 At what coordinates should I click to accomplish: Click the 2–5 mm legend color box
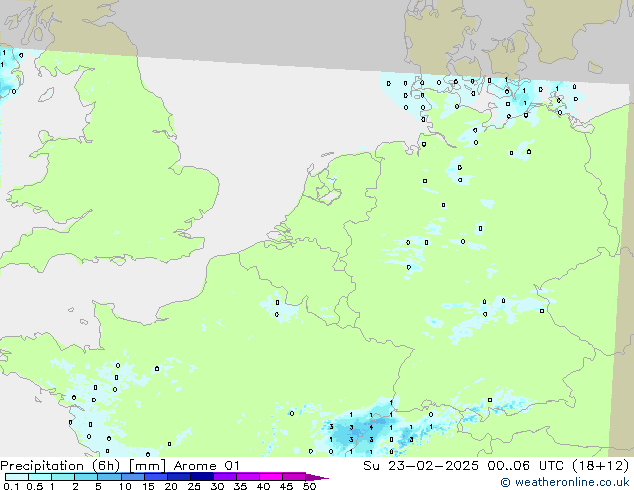(x=86, y=477)
